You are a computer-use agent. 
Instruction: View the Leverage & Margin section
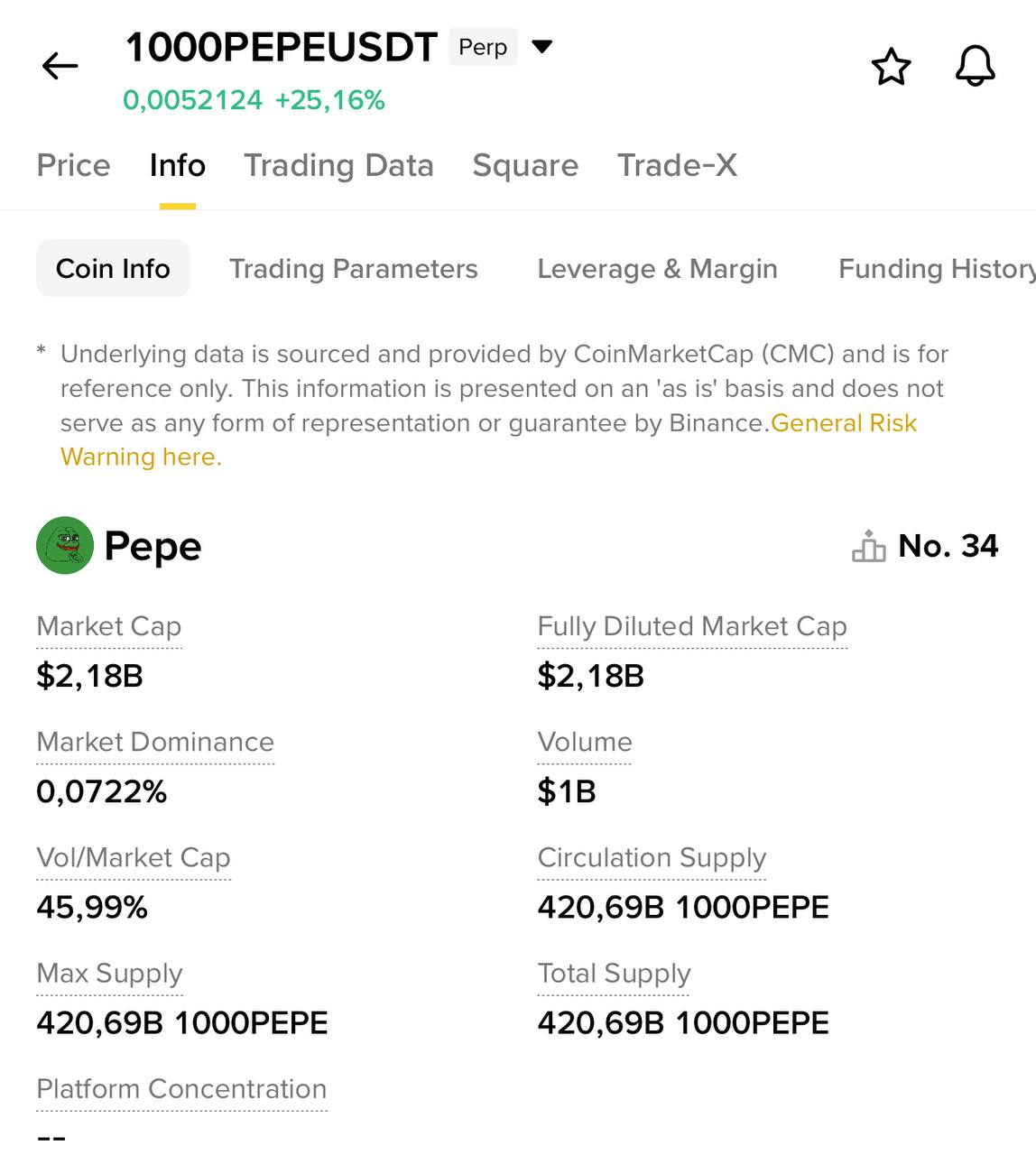pos(657,268)
